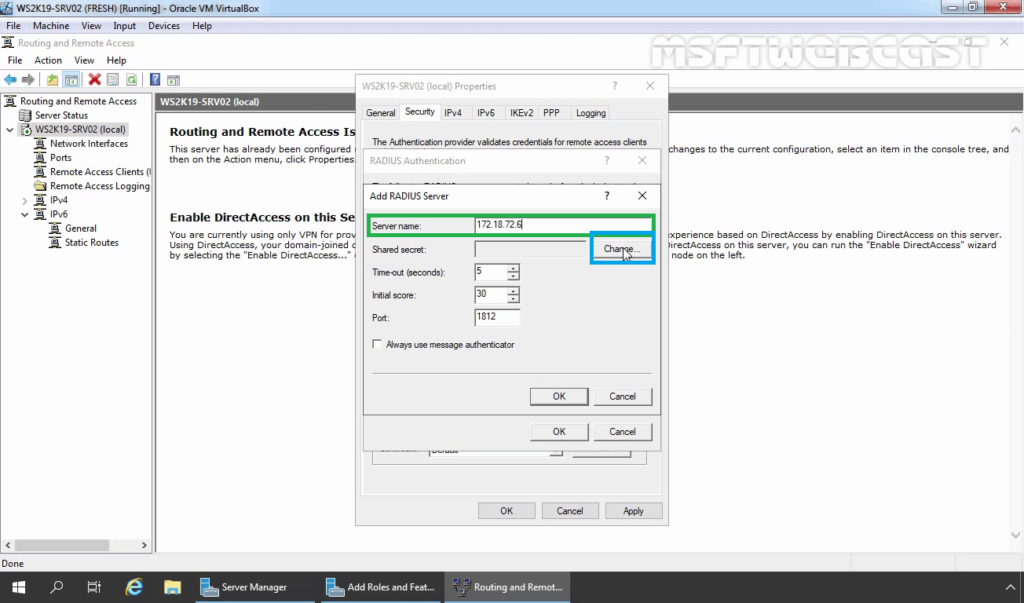1024x603 pixels.
Task: Open properties via the toolbar properties icon
Action: pos(113,80)
